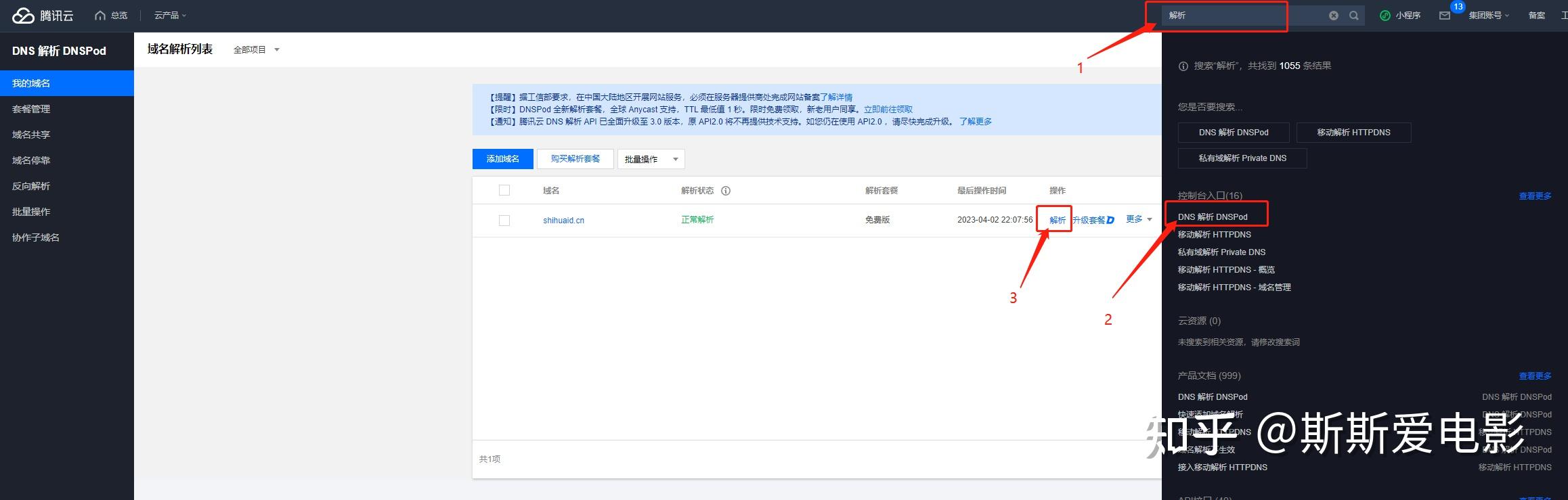Image resolution: width=1568 pixels, height=500 pixels.
Task: Toggle the select-all checkbox in table header
Action: (504, 190)
